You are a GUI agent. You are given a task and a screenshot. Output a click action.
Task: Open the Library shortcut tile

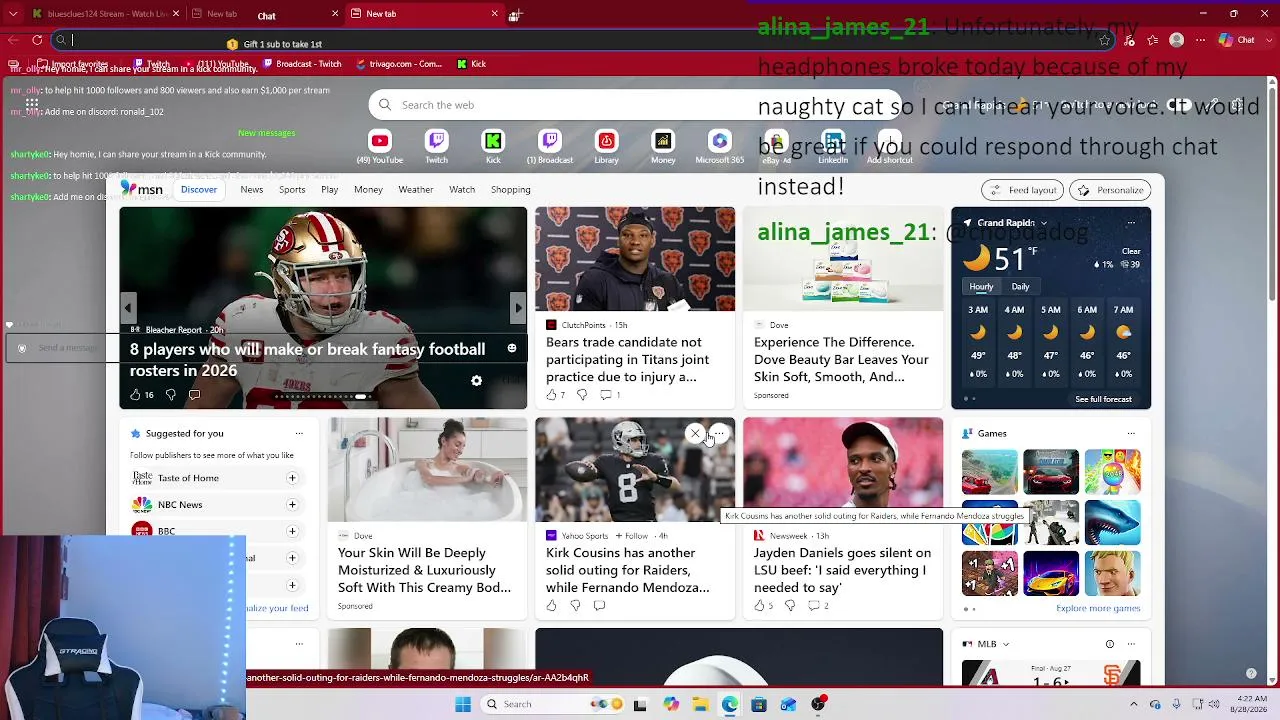(x=606, y=146)
